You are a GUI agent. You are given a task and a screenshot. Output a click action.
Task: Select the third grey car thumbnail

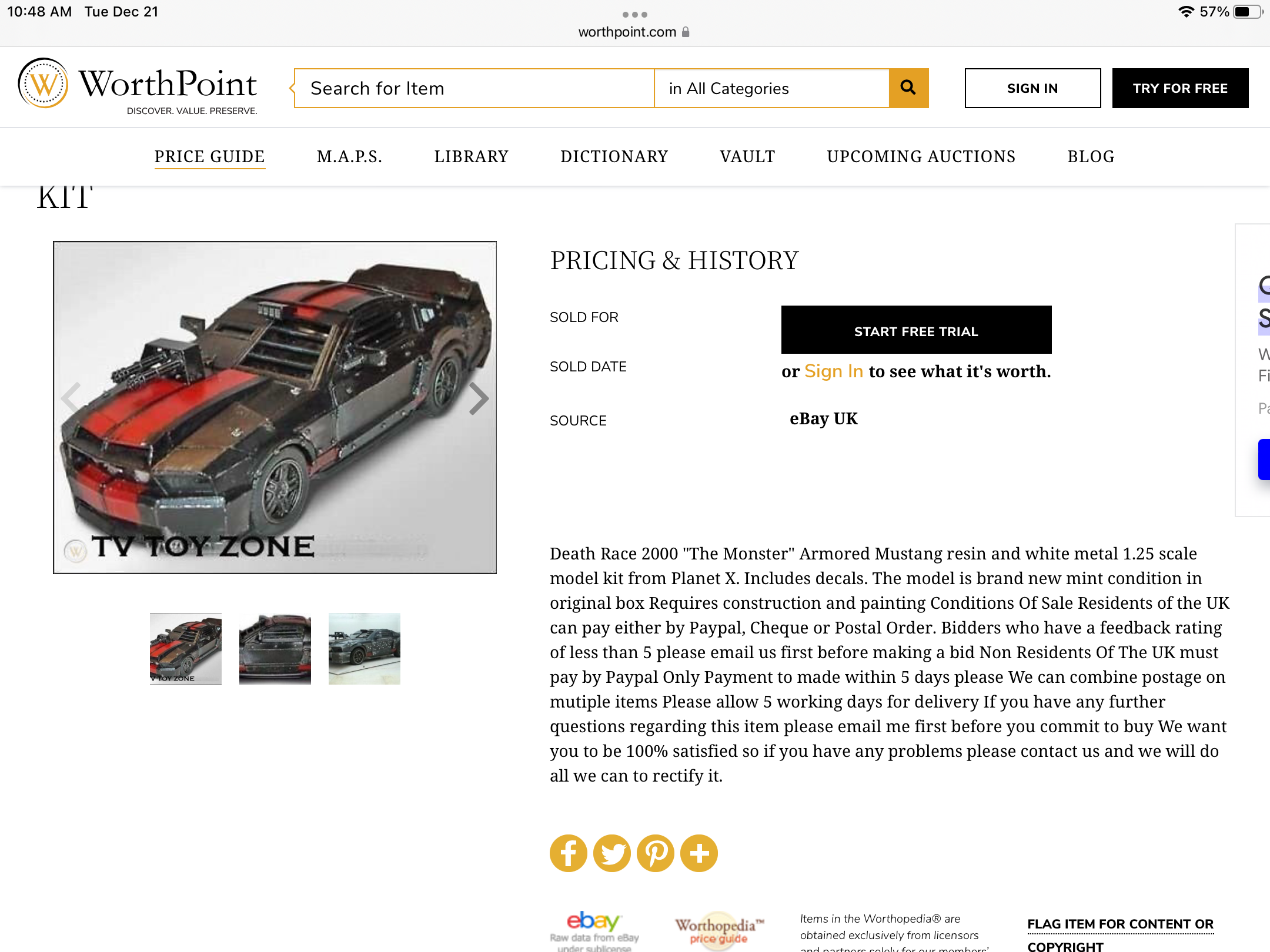coord(364,649)
